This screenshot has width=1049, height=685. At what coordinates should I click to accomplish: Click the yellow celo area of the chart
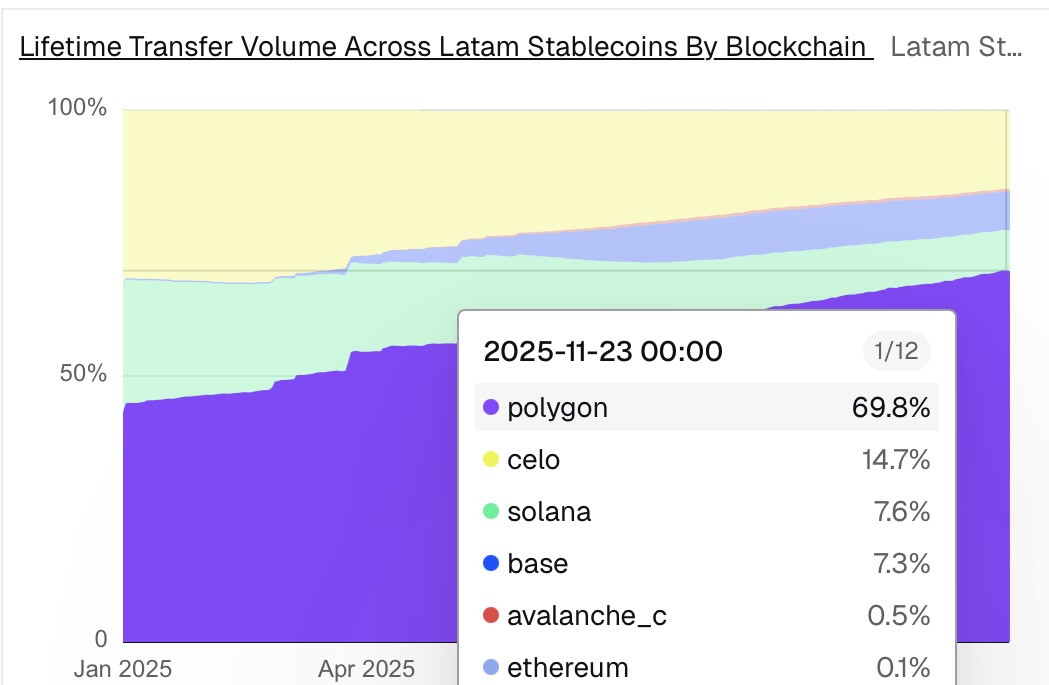click(468, 167)
